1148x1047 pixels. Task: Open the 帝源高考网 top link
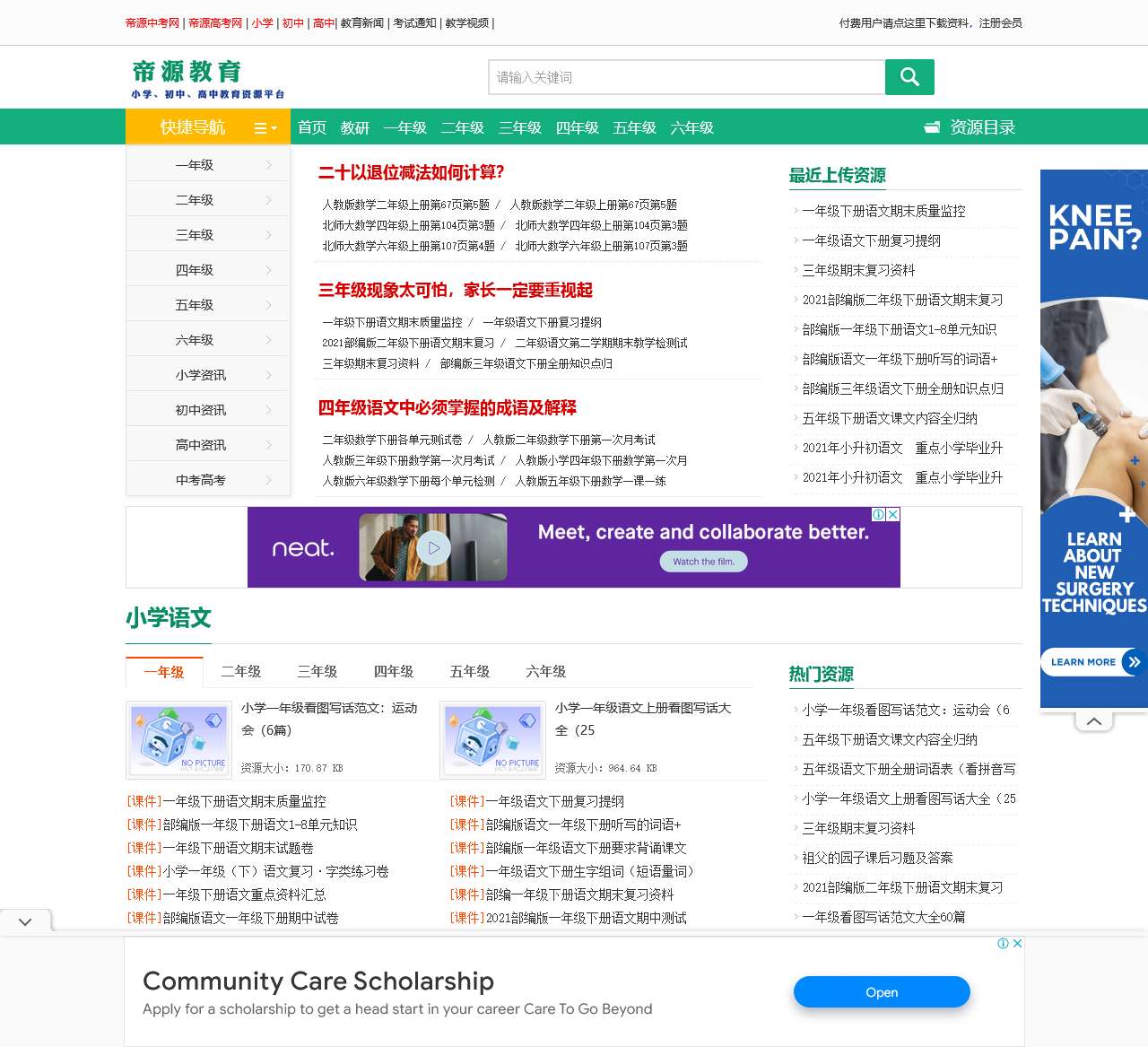[215, 23]
